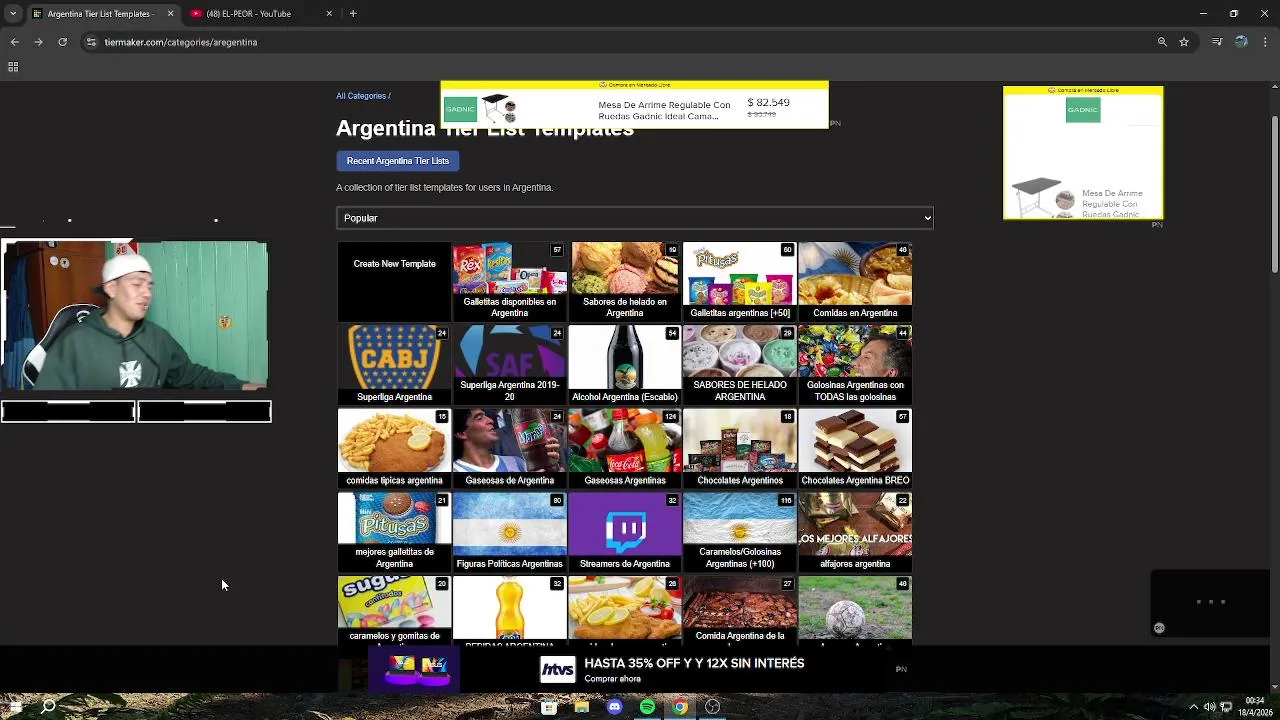Open a new browser tab with plus icon
The width and height of the screenshot is (1280, 720).
coord(353,13)
